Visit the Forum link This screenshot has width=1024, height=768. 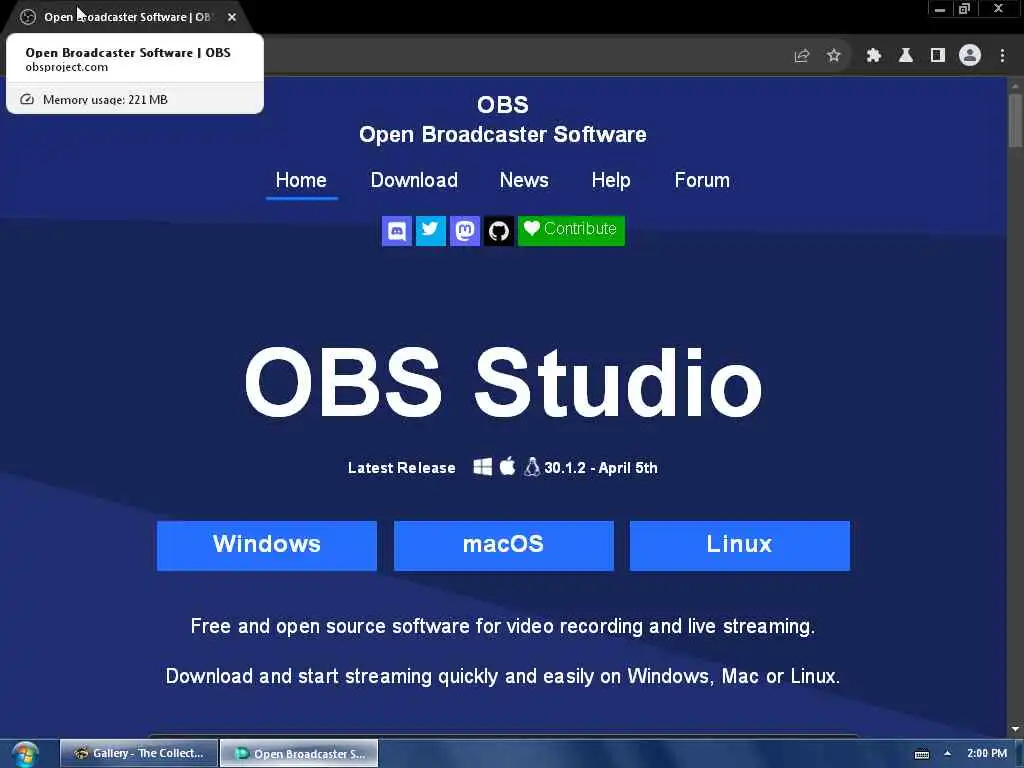tap(702, 180)
